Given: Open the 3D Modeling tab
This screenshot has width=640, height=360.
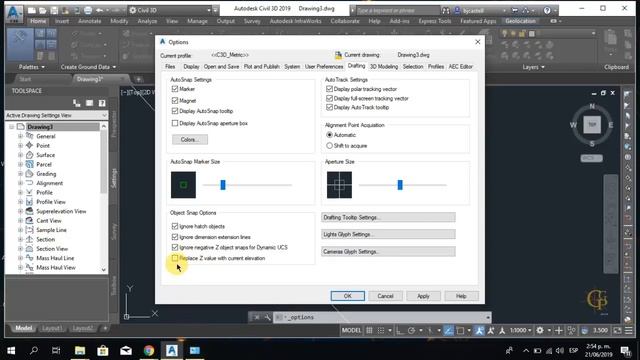Looking at the screenshot, I should [x=384, y=67].
